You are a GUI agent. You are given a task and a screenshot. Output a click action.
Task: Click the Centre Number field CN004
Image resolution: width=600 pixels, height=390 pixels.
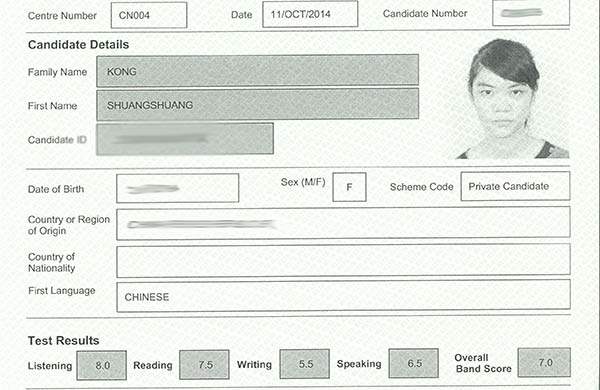tap(149, 15)
